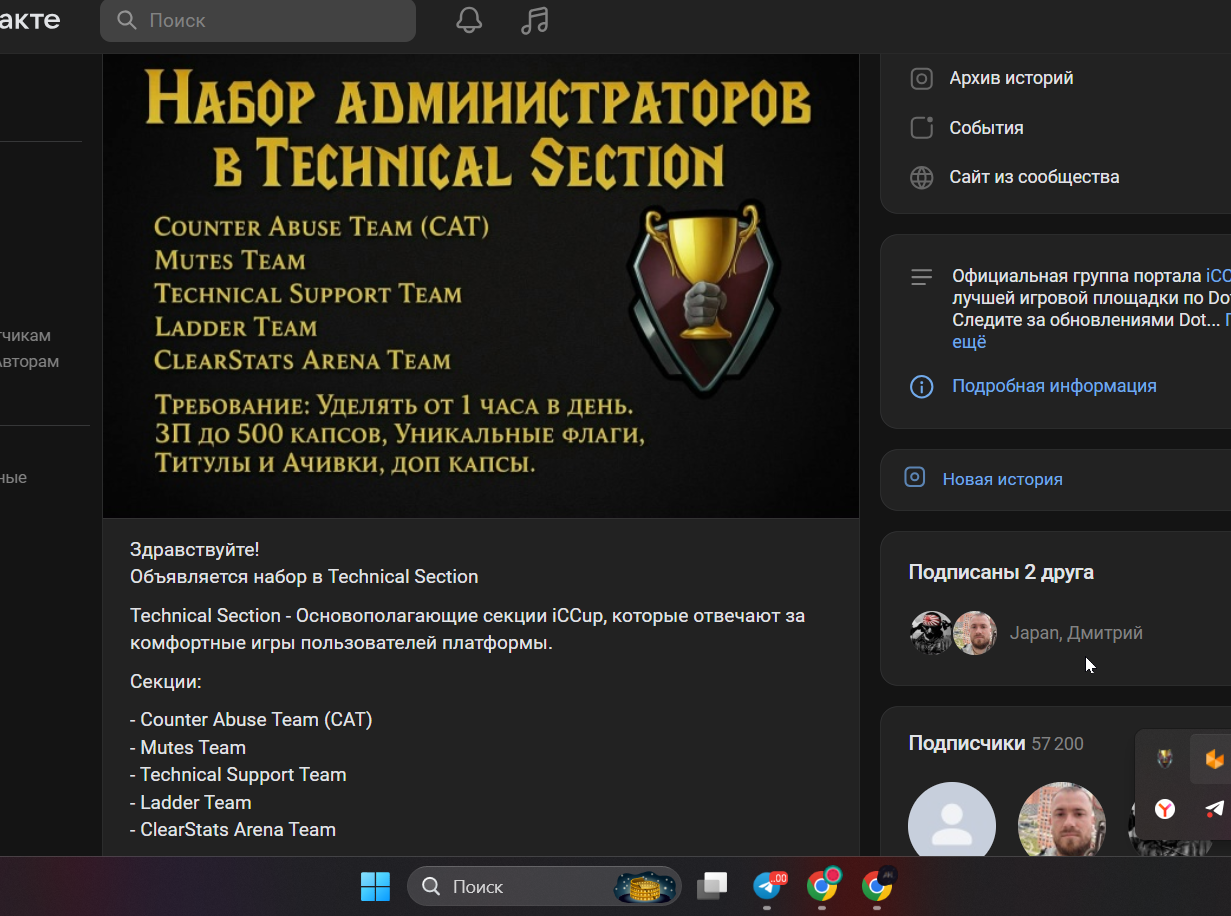Screen dimensions: 1231x916
Task: Click the '- ClearStats Arena Team' line
Action: (233, 829)
